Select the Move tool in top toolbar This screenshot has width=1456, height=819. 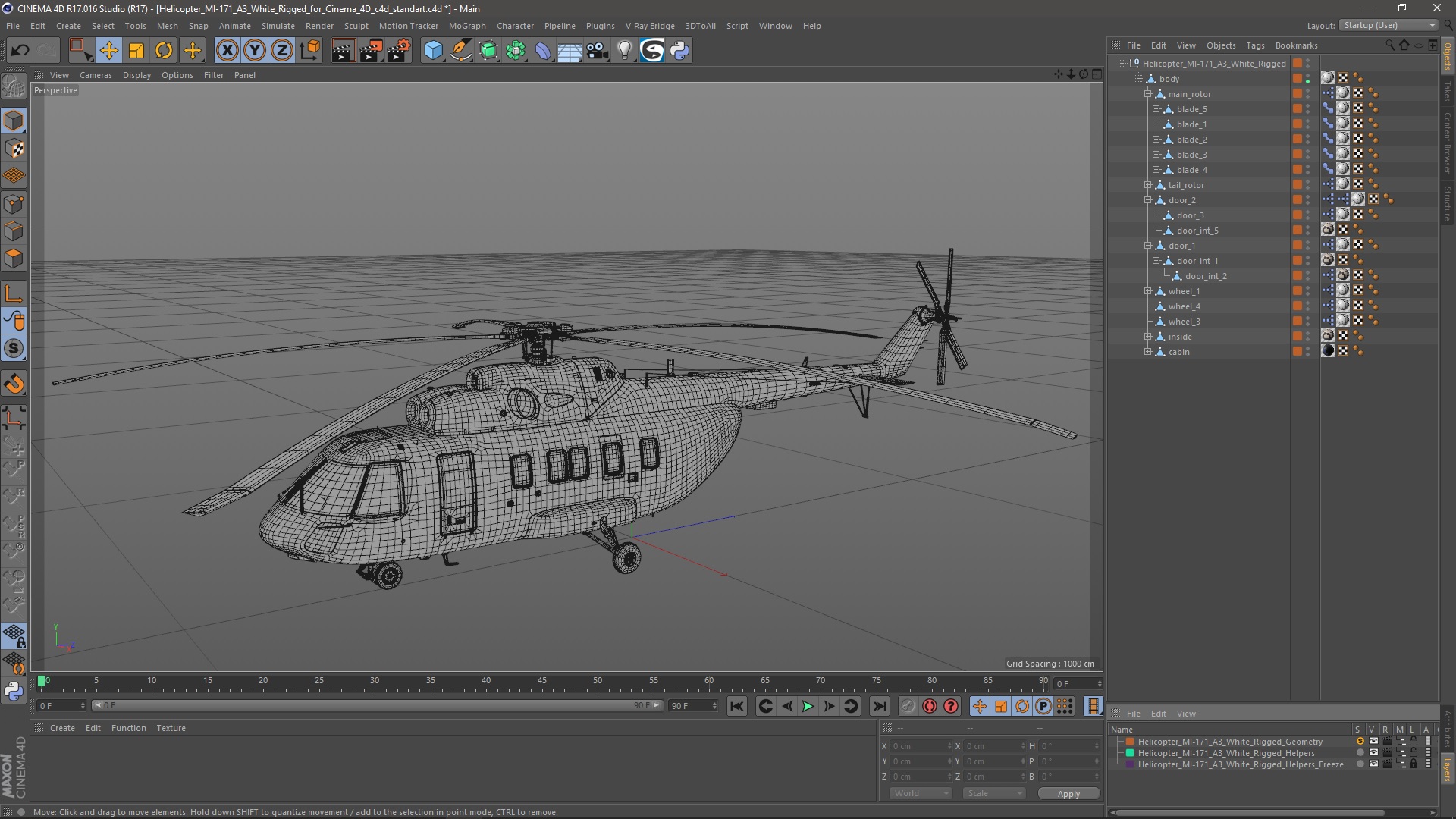(x=108, y=51)
